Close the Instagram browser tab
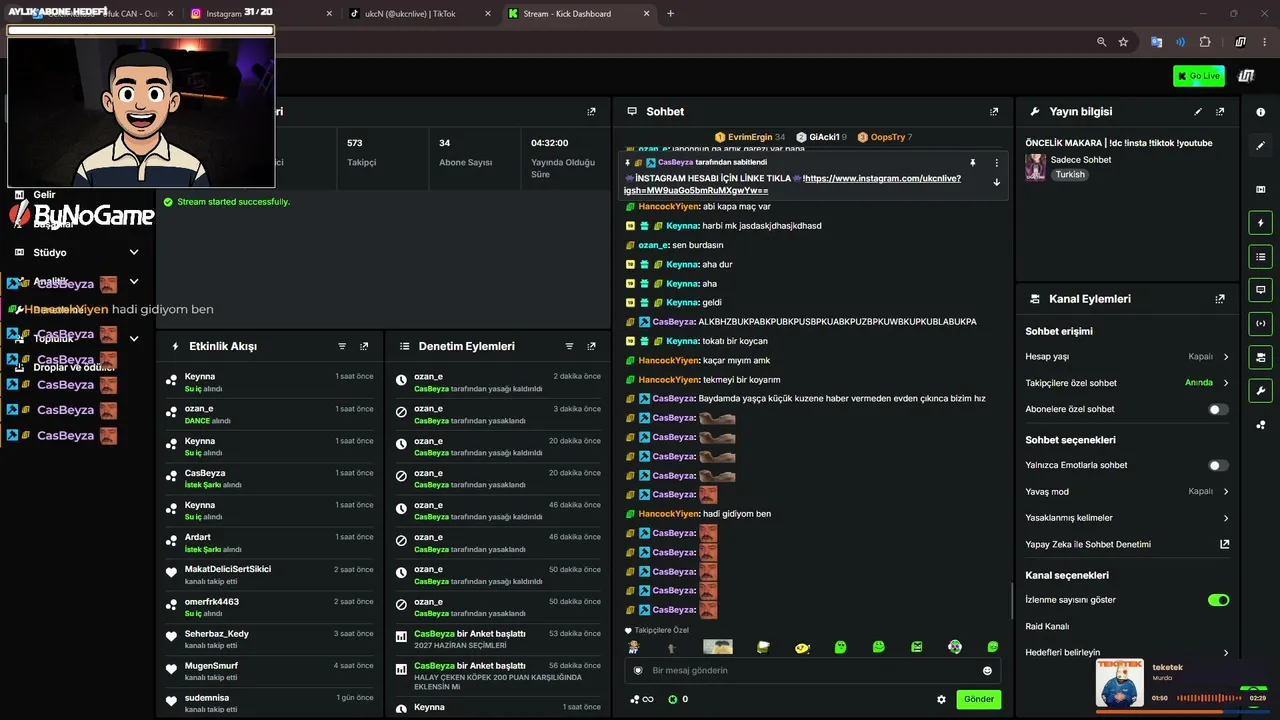1280x720 pixels. pos(329,14)
